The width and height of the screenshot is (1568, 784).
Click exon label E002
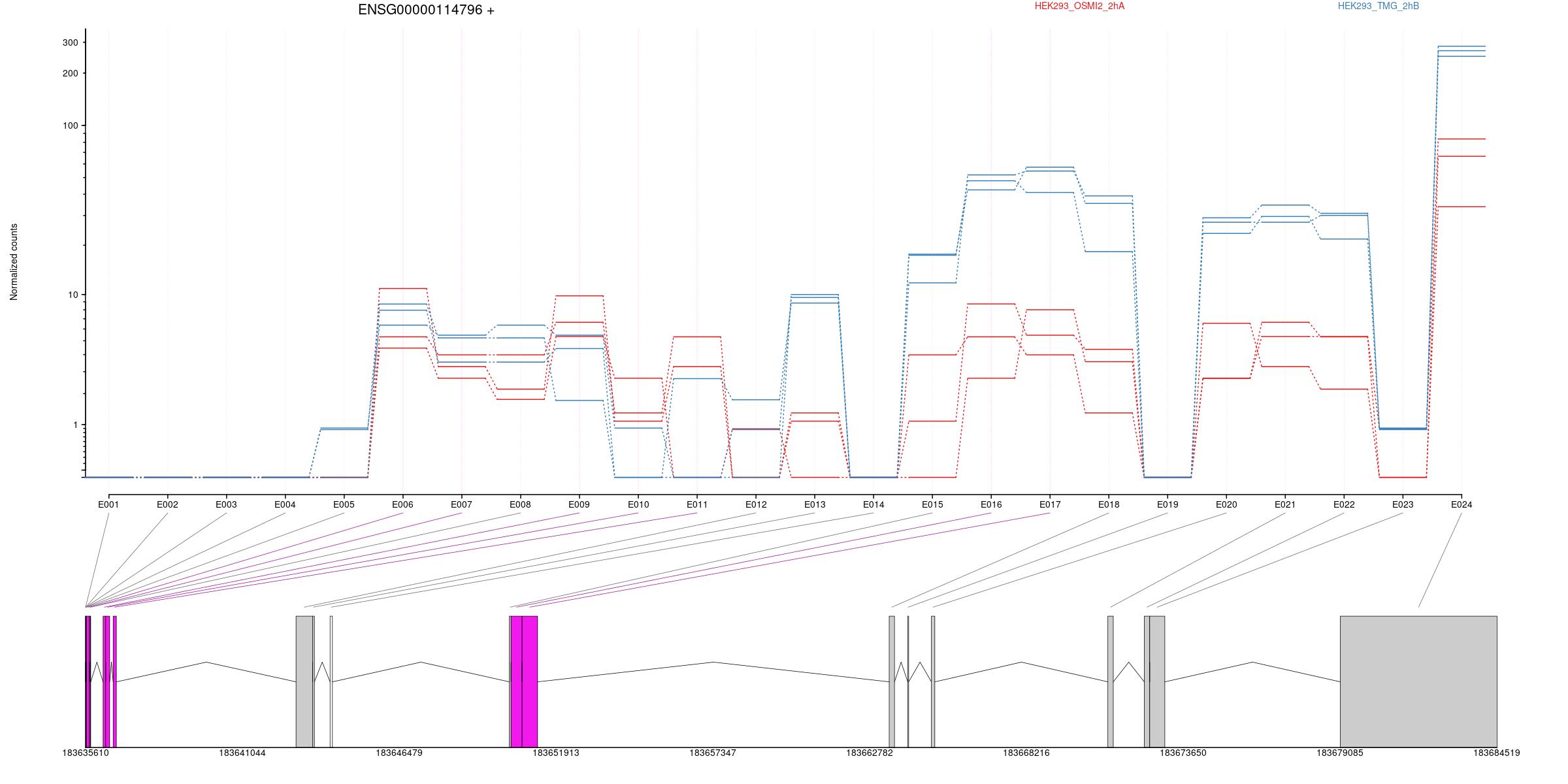point(167,504)
